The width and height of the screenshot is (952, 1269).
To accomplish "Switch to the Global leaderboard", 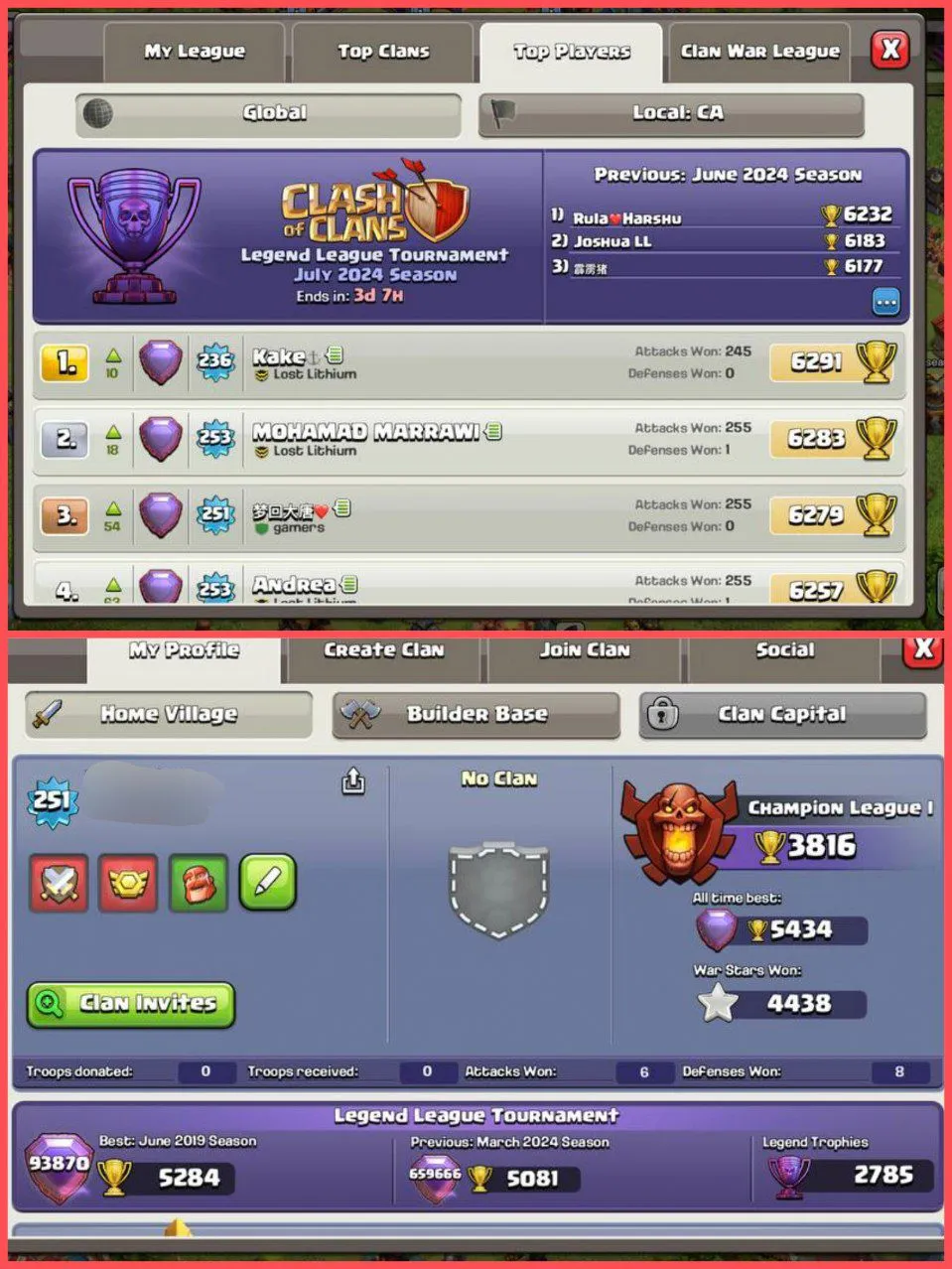I will click(x=268, y=113).
